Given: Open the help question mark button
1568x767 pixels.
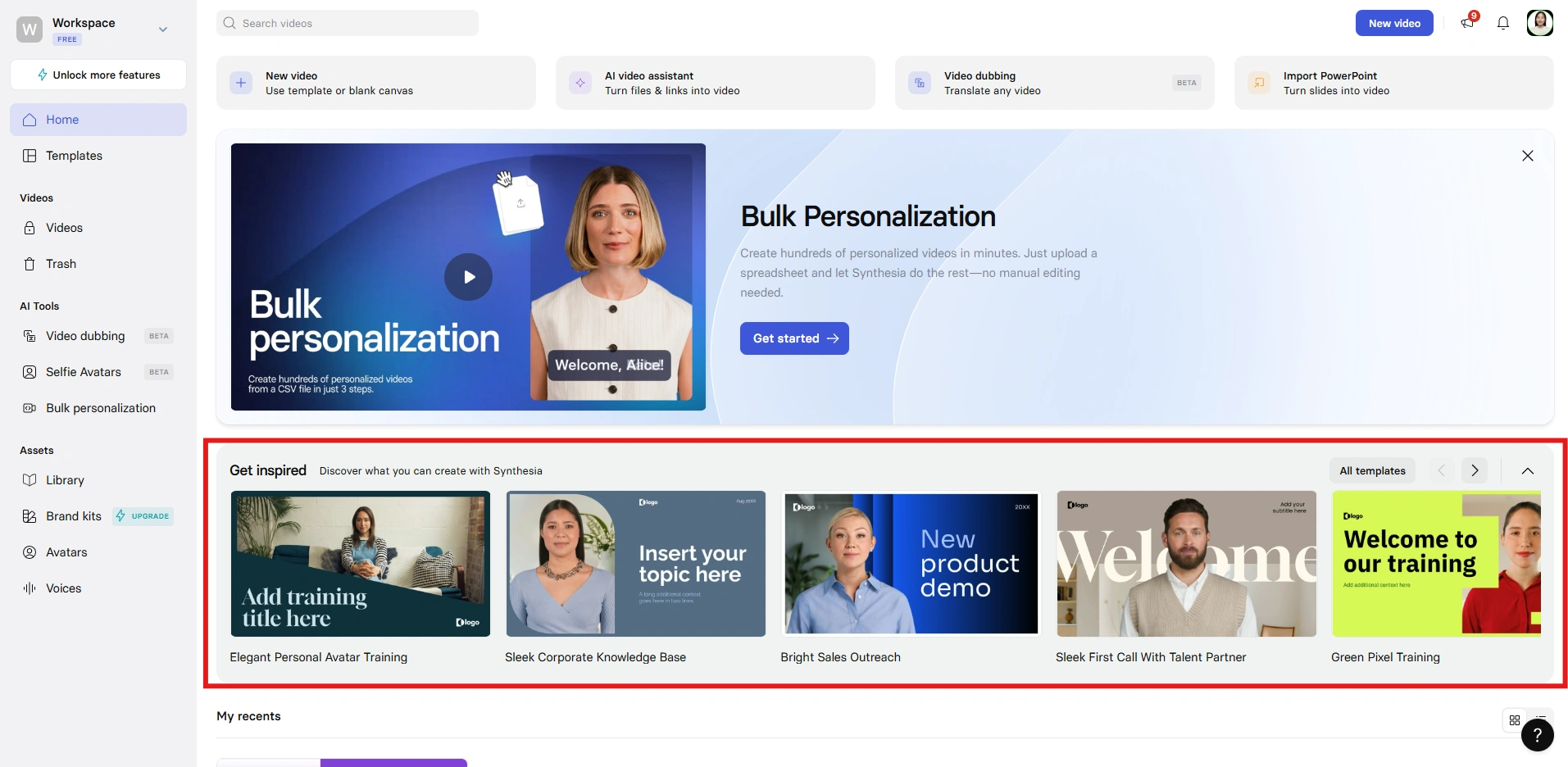Looking at the screenshot, I should click(x=1538, y=735).
